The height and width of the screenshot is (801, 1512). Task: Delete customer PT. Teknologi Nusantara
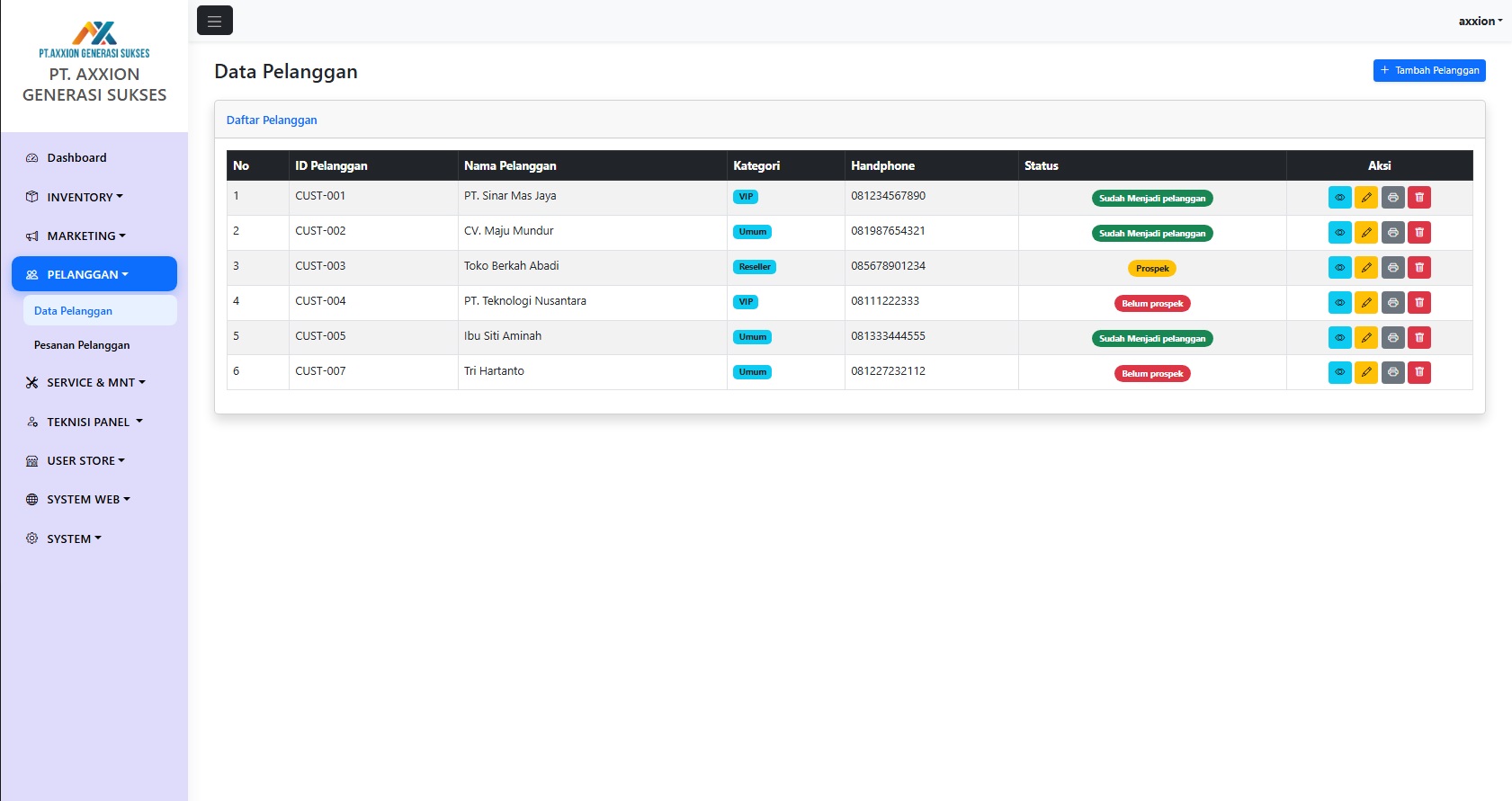click(x=1419, y=303)
